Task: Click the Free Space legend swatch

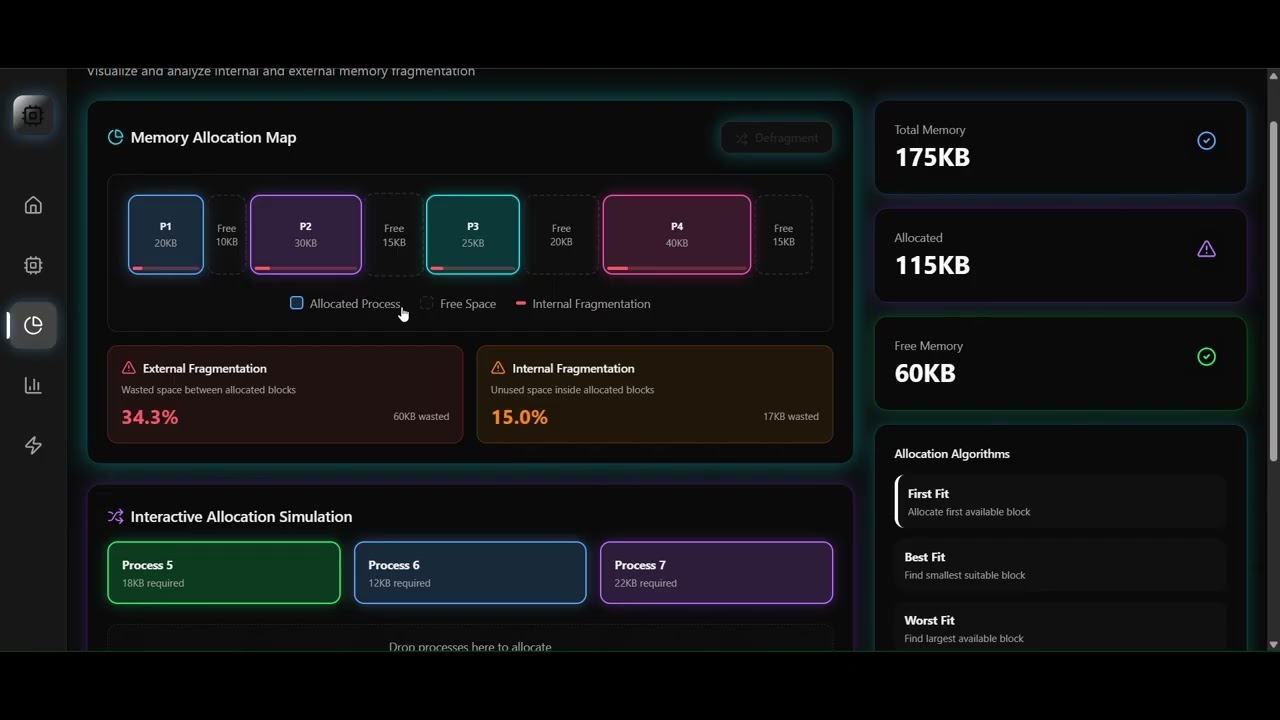Action: (x=427, y=303)
